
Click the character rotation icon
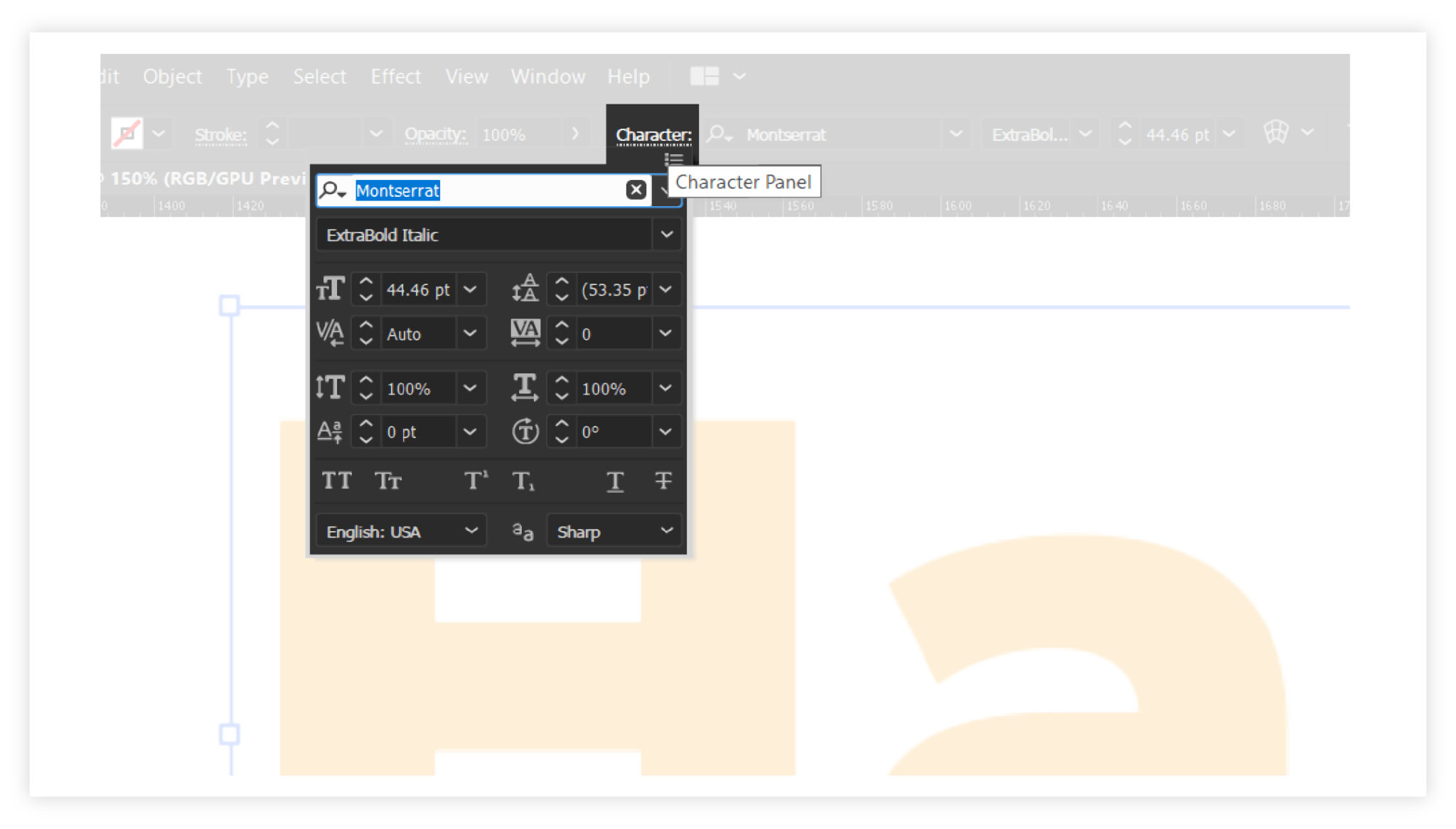pos(525,431)
